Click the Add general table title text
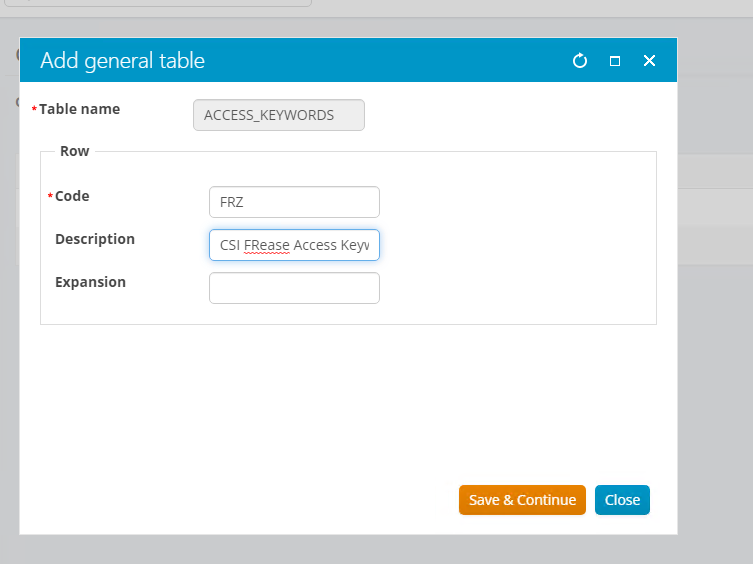Screen dimensions: 753x564 point(122,61)
